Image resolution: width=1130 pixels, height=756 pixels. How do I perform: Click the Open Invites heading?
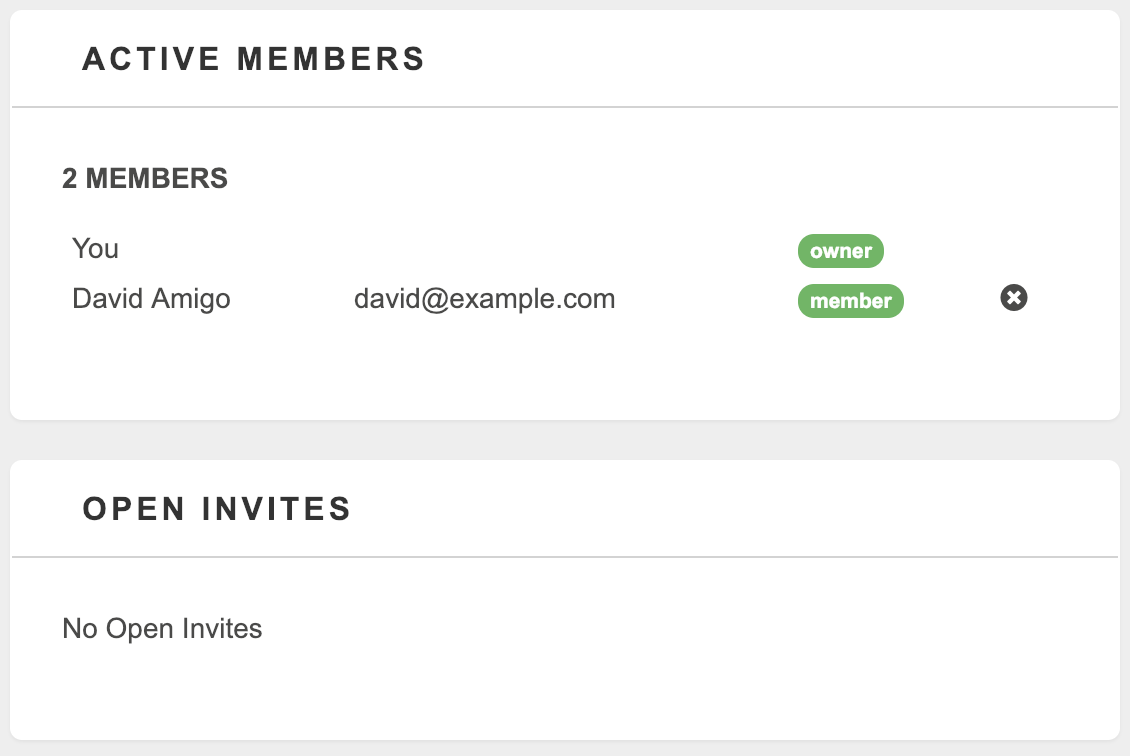tap(217, 509)
